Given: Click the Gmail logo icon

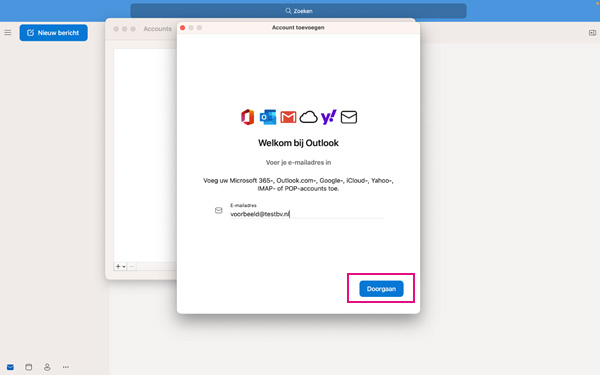Looking at the screenshot, I should click(x=288, y=117).
